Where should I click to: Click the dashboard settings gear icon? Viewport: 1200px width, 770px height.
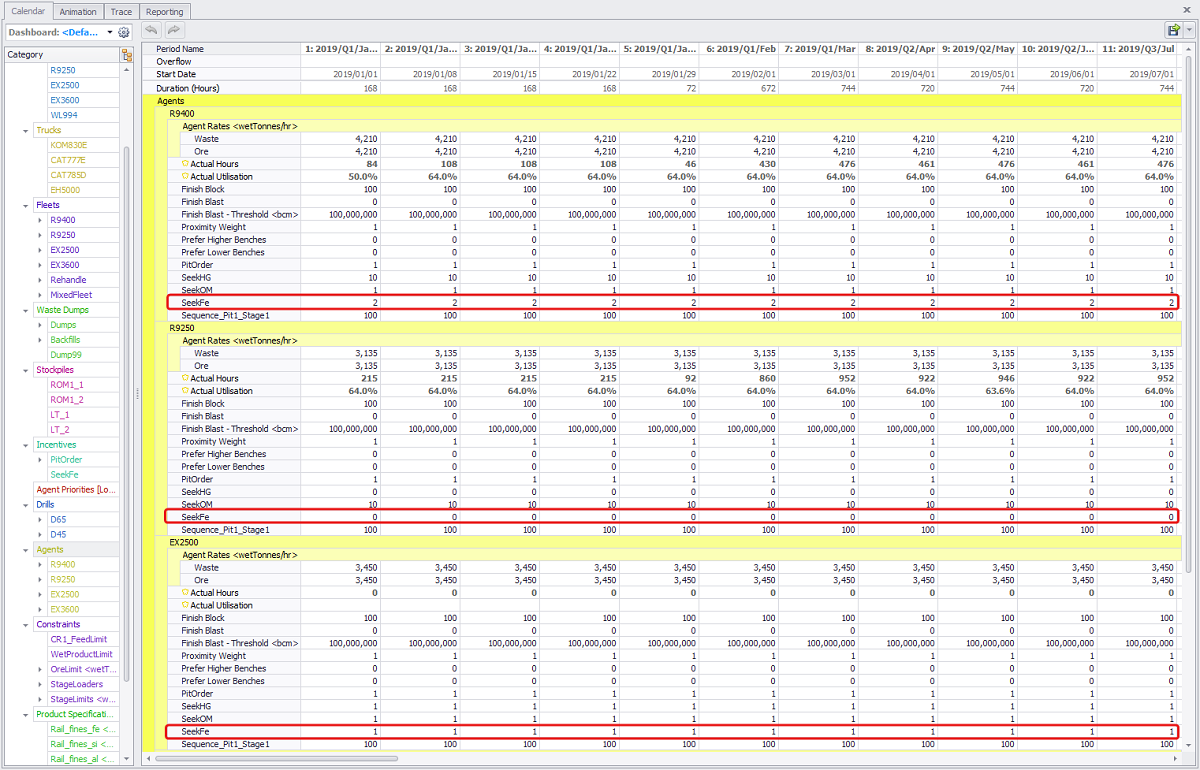click(124, 33)
